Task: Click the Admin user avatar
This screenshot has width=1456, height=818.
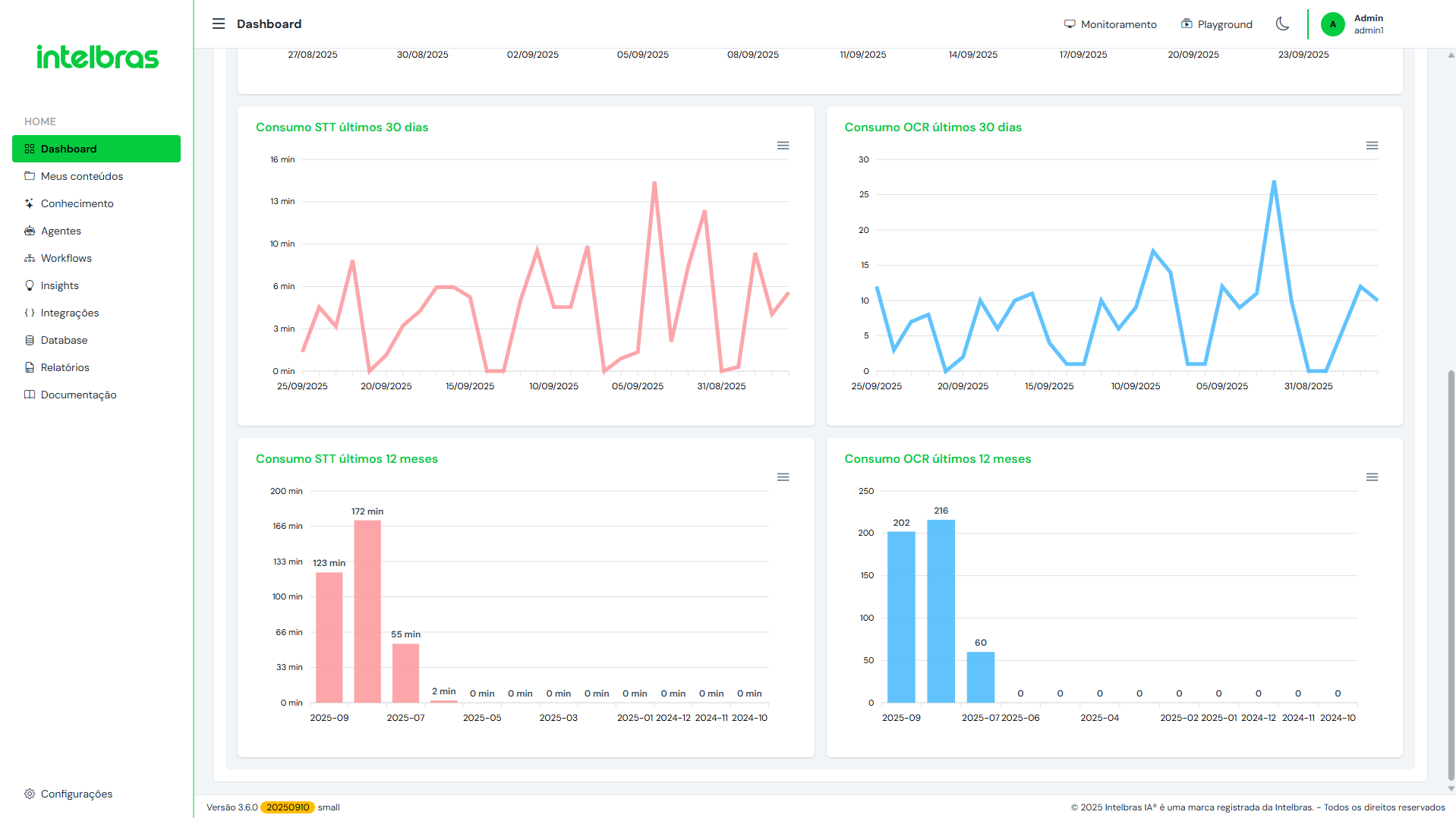Action: pyautogui.click(x=1332, y=24)
